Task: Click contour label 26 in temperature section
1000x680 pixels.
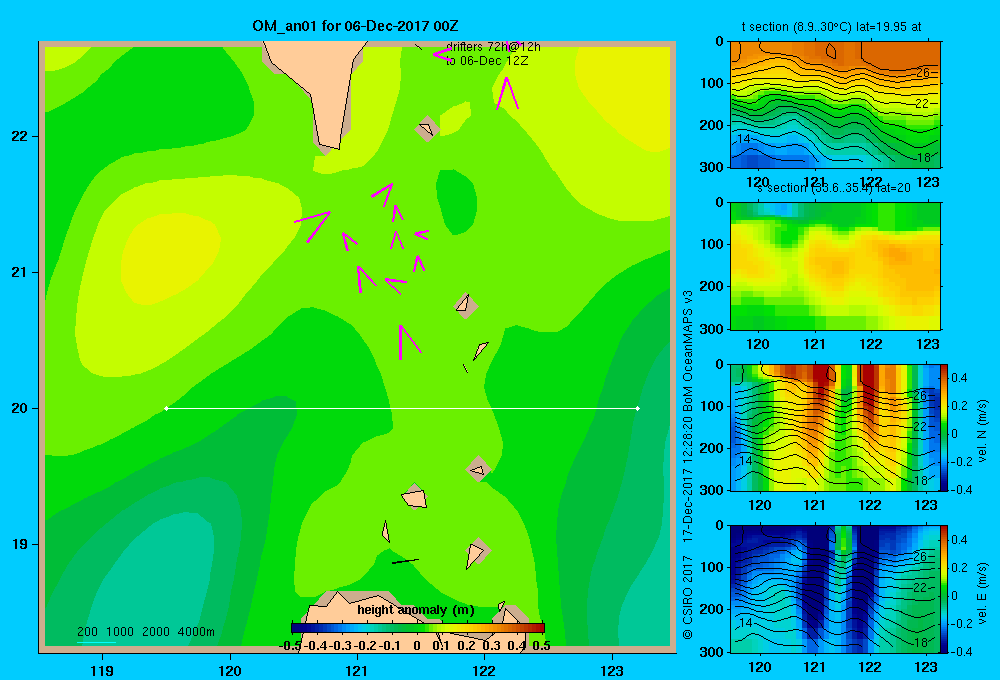Action: coord(922,73)
